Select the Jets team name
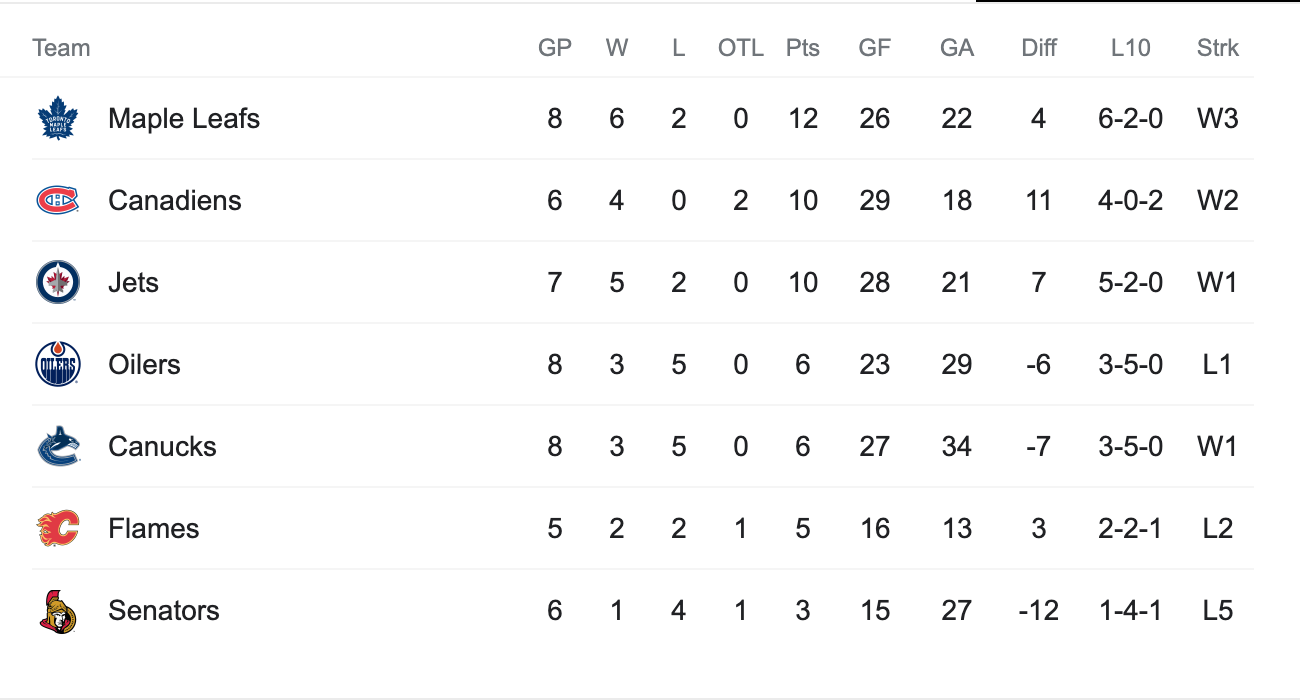The width and height of the screenshot is (1300, 700). click(x=133, y=282)
